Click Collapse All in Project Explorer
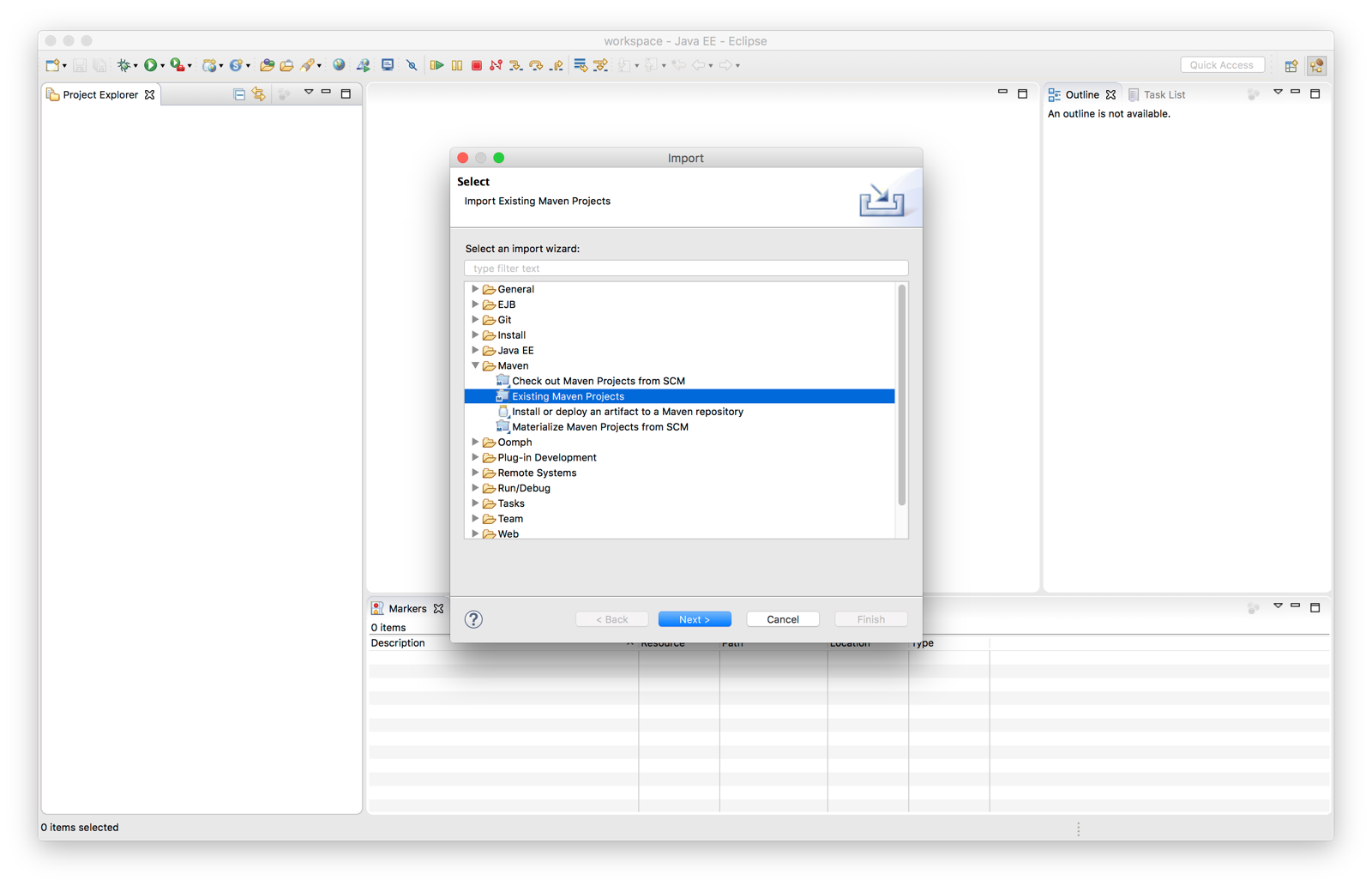This screenshot has height=886, width=1372. pyautogui.click(x=239, y=94)
